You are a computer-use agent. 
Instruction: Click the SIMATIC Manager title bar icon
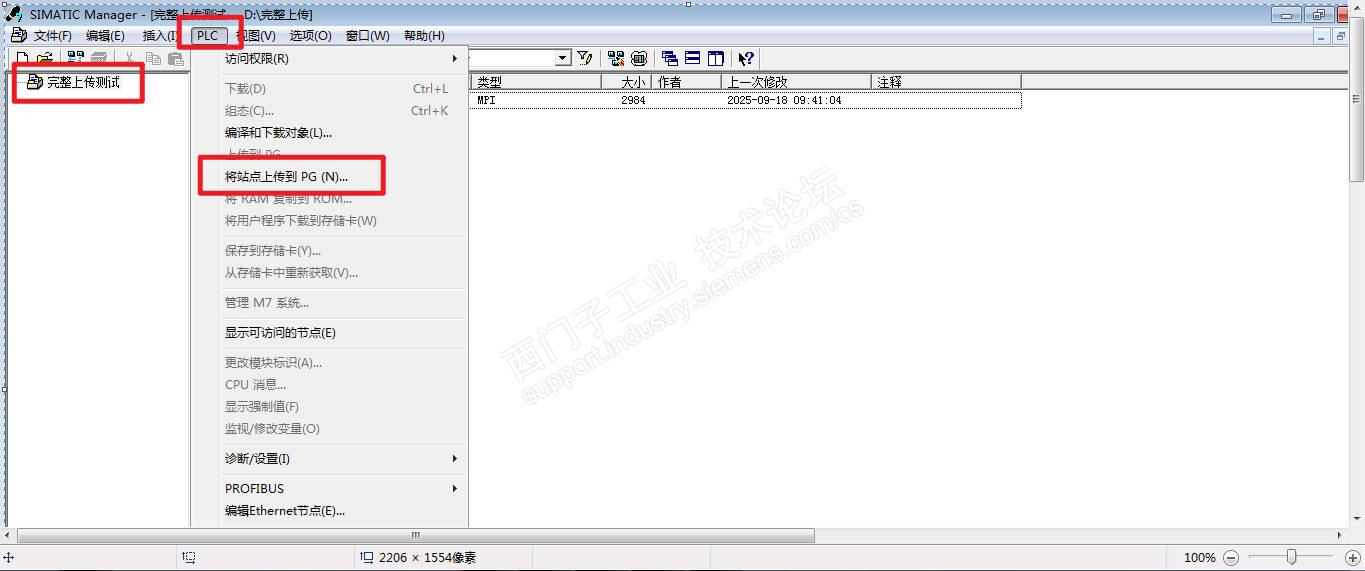point(14,14)
